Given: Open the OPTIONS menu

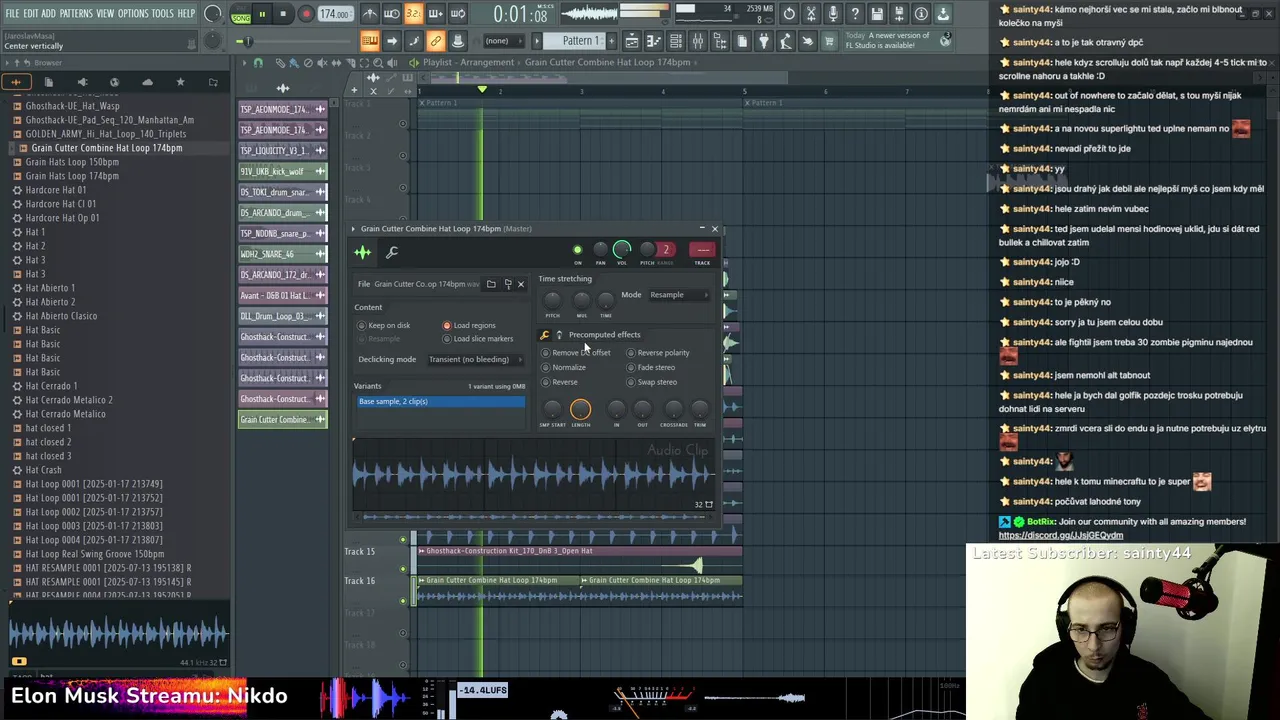Looking at the screenshot, I should click(x=133, y=14).
